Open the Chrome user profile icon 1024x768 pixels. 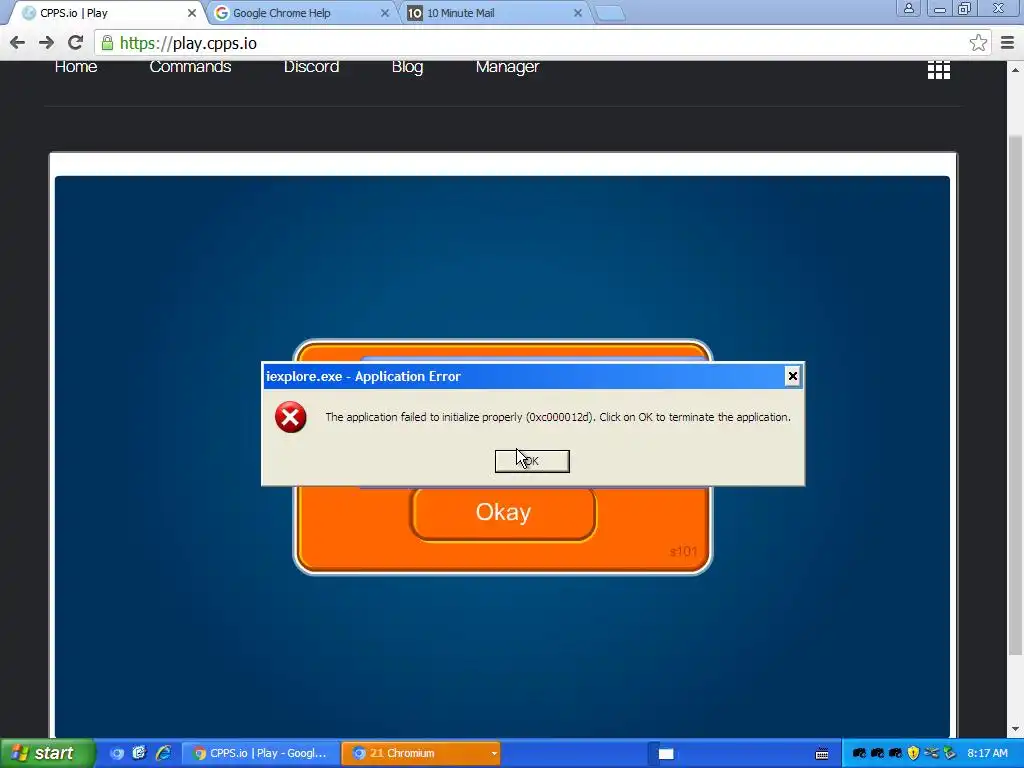[908, 8]
